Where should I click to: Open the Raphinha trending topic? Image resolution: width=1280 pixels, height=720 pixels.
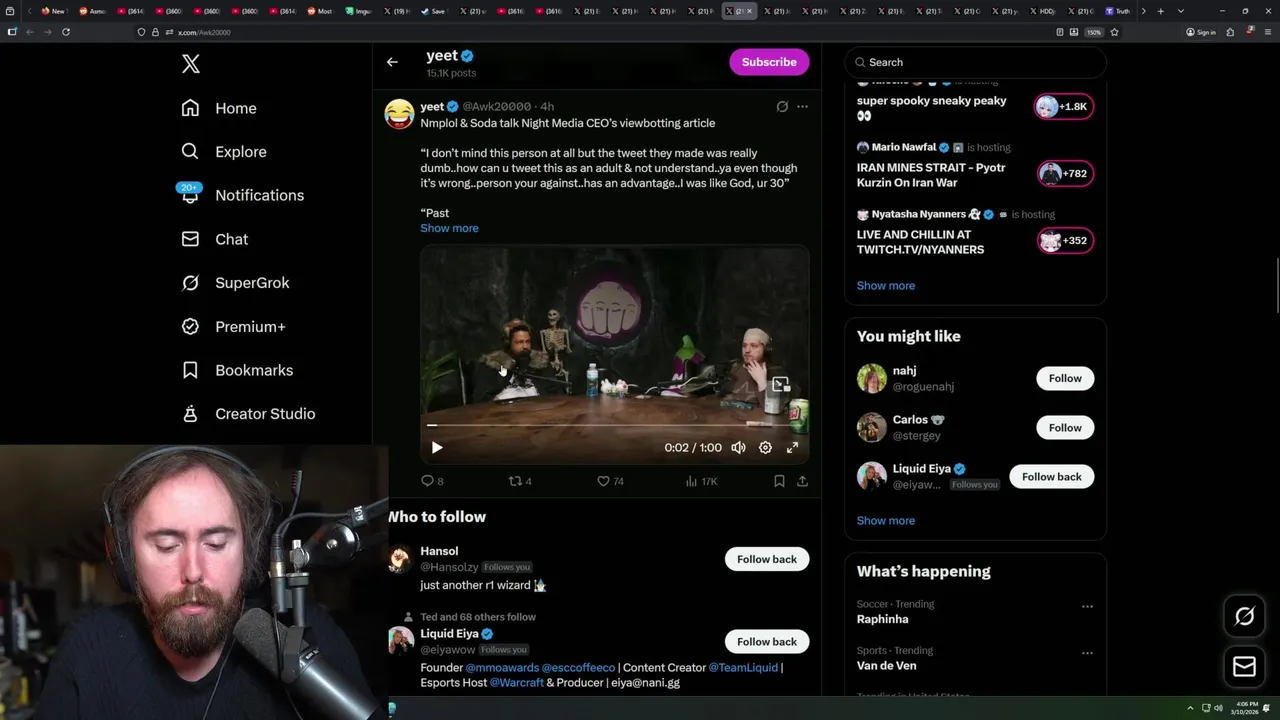[x=882, y=619]
